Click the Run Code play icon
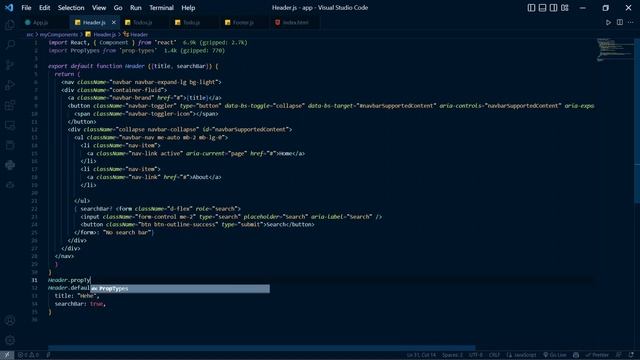Screen dimensions: 640x360 point(608,22)
